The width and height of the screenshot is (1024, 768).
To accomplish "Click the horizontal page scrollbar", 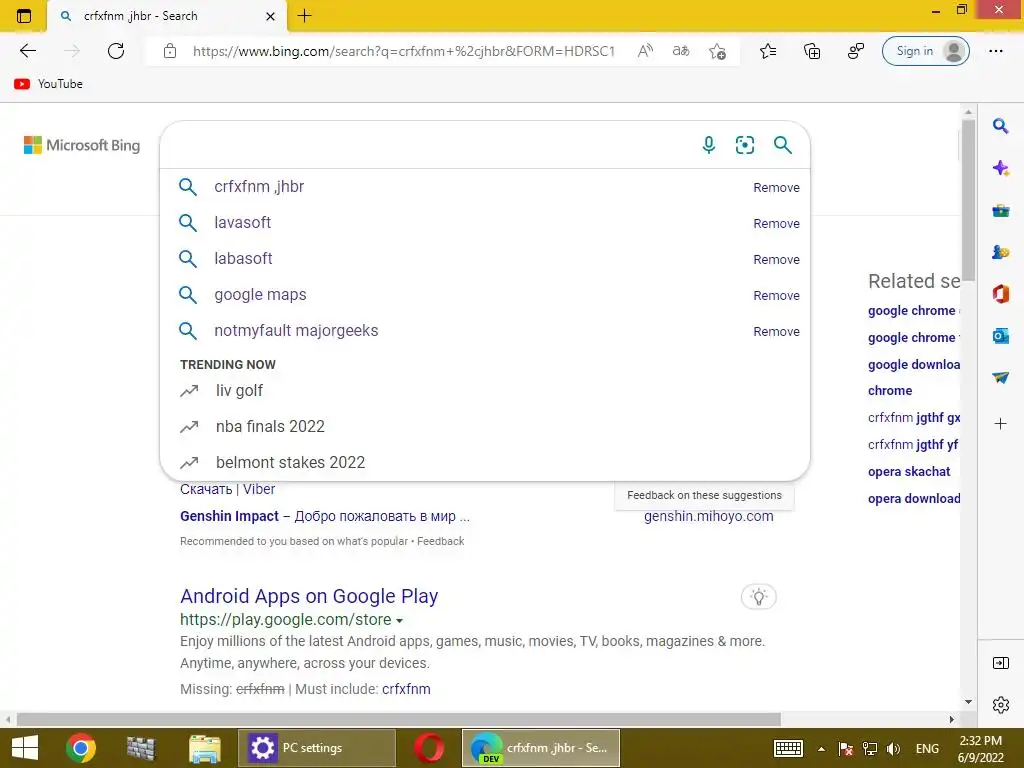I will (x=399, y=720).
